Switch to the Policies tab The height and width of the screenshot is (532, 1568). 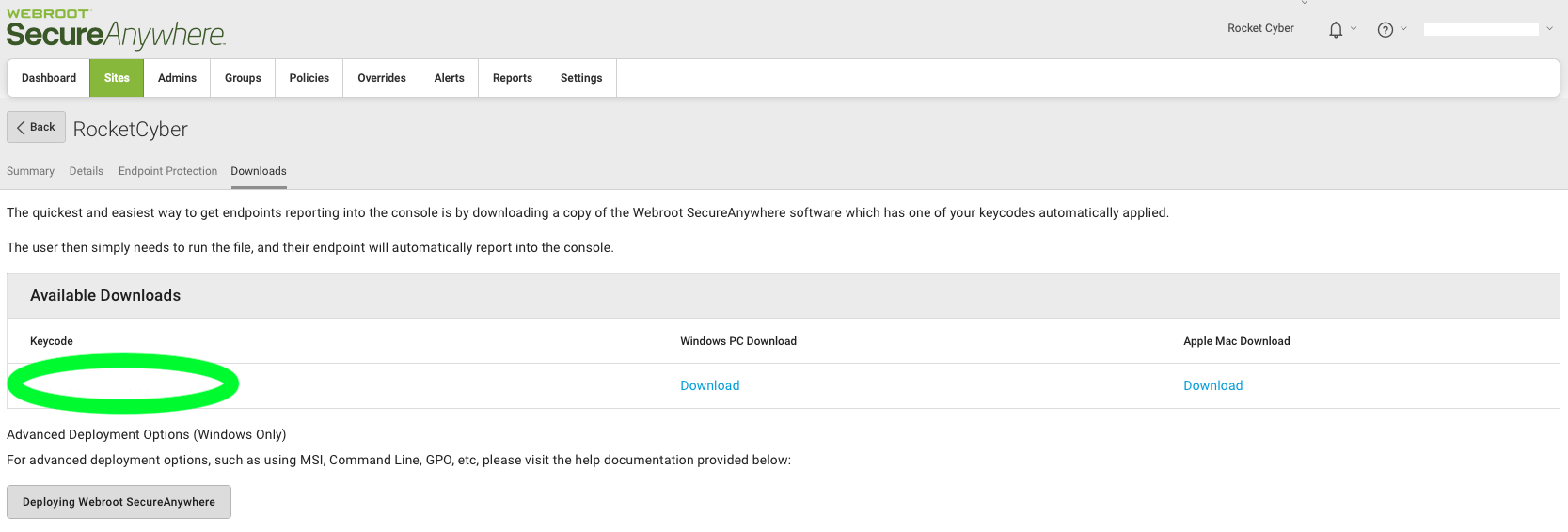click(x=309, y=78)
